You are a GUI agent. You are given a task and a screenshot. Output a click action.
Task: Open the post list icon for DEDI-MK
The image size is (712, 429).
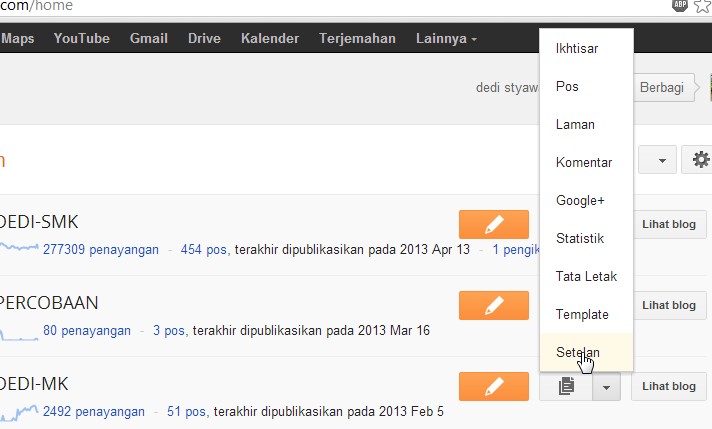click(x=566, y=386)
